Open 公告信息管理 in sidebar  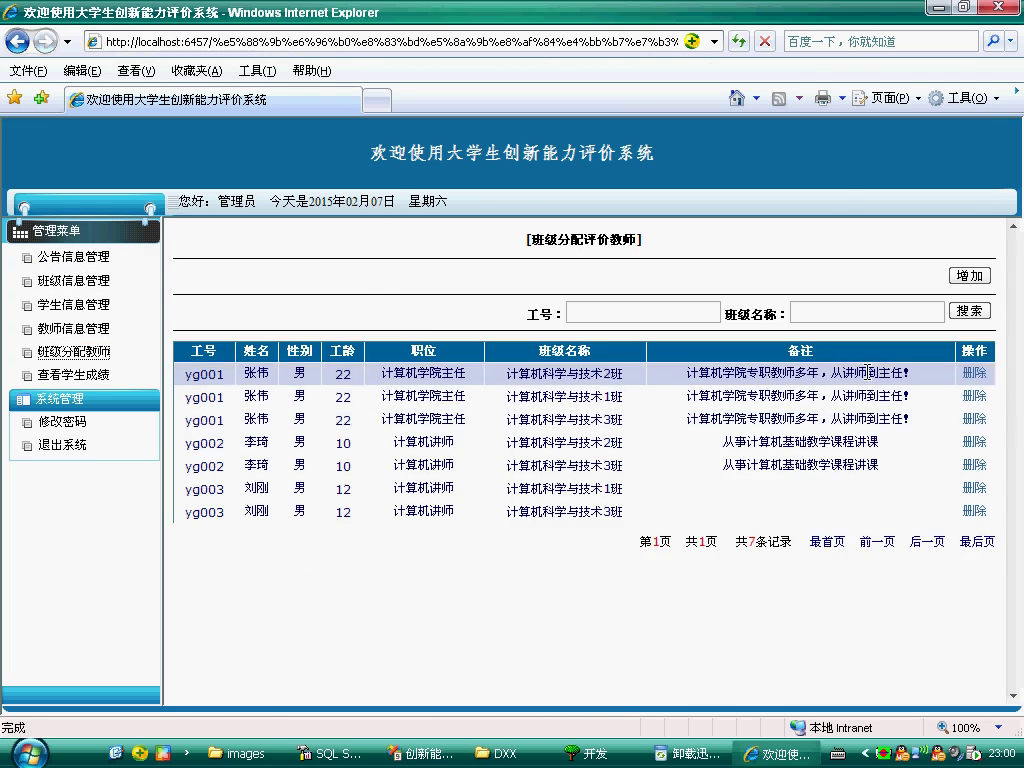[73, 257]
